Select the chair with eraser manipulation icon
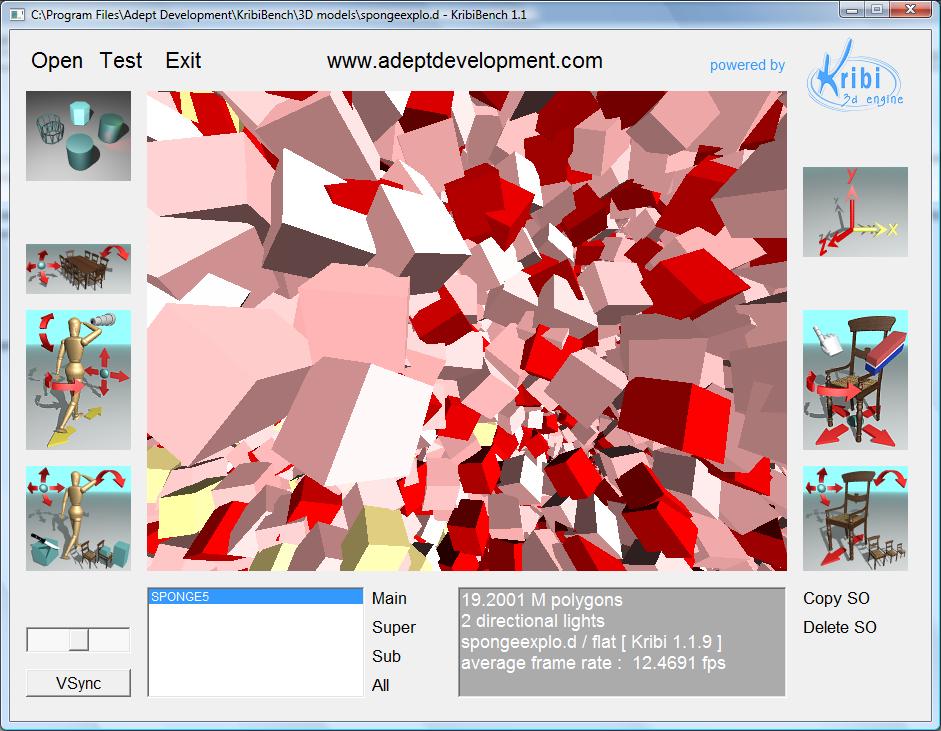The height and width of the screenshot is (731, 941). [855, 379]
